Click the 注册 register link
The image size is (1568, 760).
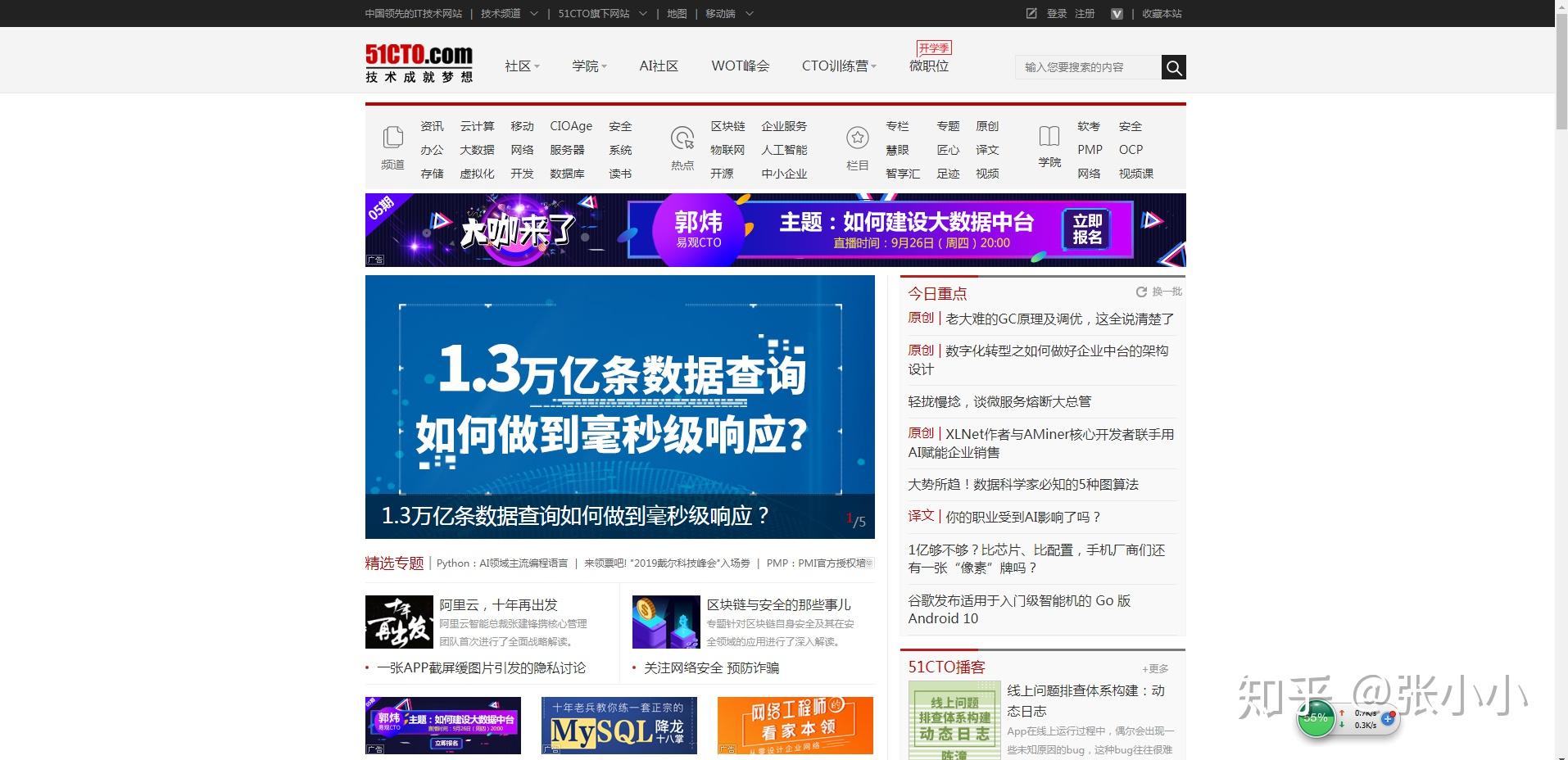[1085, 13]
